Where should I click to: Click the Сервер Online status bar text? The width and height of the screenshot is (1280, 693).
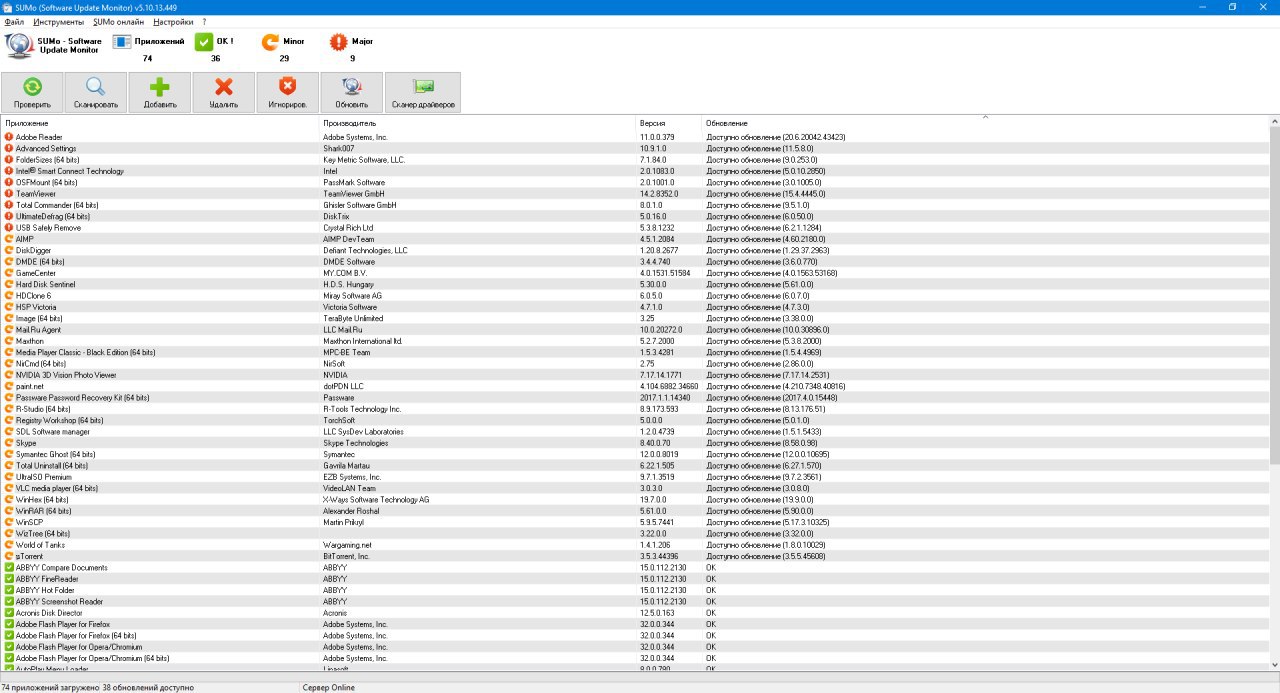[328, 688]
